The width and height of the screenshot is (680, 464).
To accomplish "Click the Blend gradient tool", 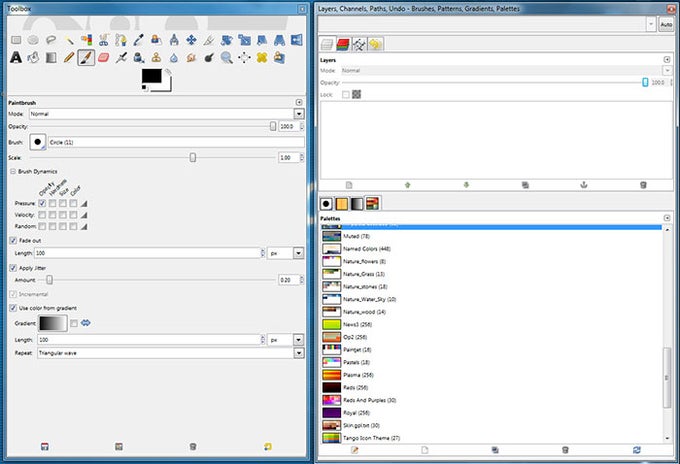I will click(x=52, y=58).
